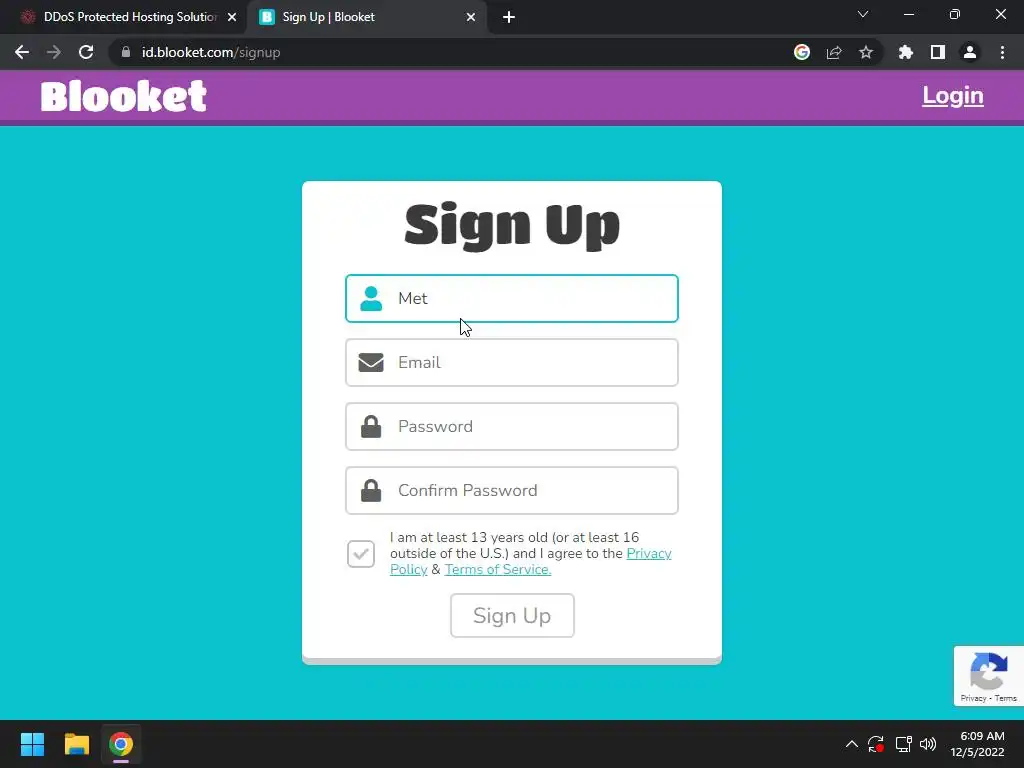Click Chrome icon in taskbar
Screen dimensions: 1024x768
121,744
